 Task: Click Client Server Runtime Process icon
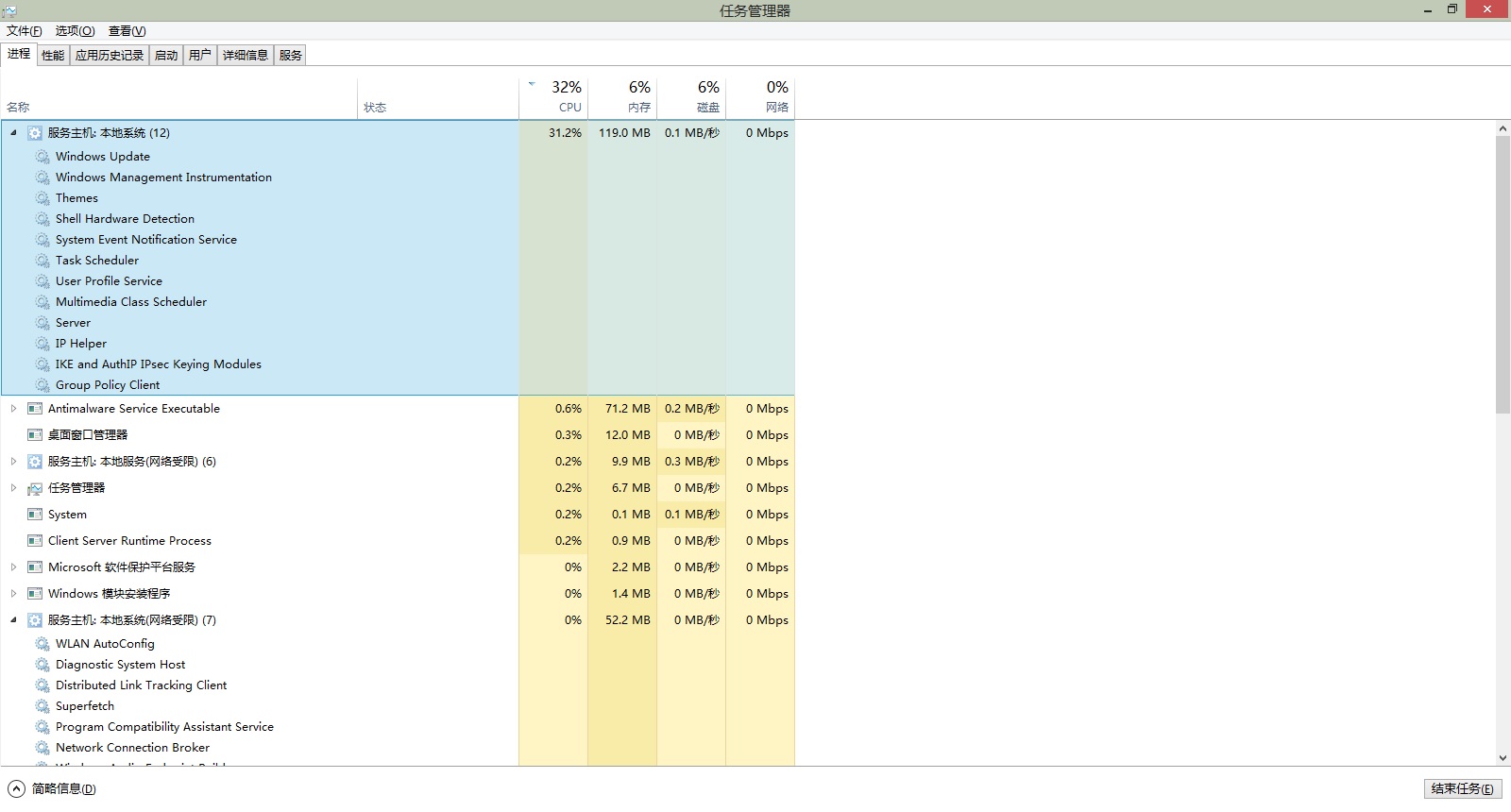35,541
